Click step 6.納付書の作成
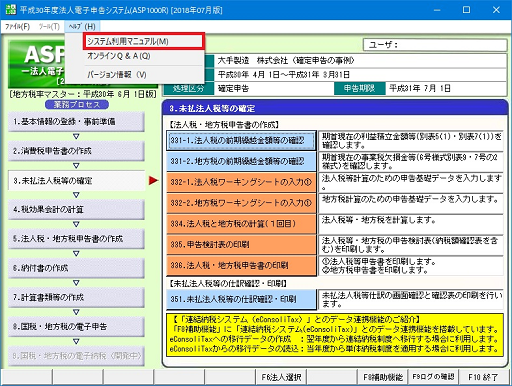This screenshot has width=512, height=386. 76,268
